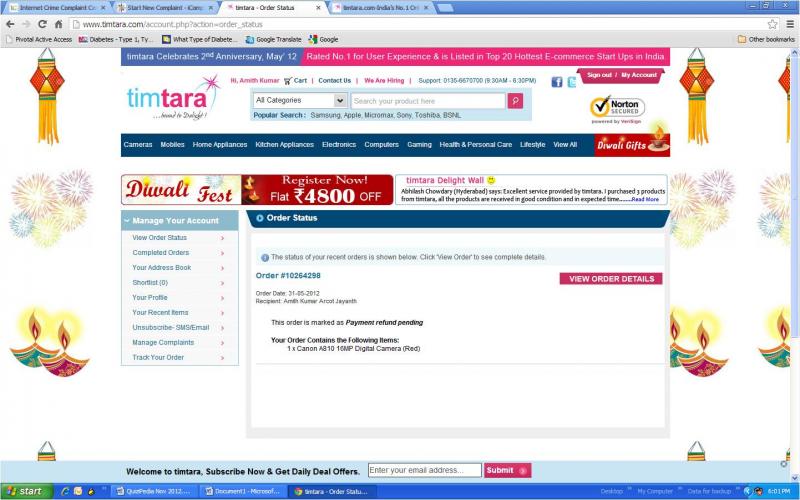
Task: Switch to Start New Complaint tab
Action: pos(164,8)
